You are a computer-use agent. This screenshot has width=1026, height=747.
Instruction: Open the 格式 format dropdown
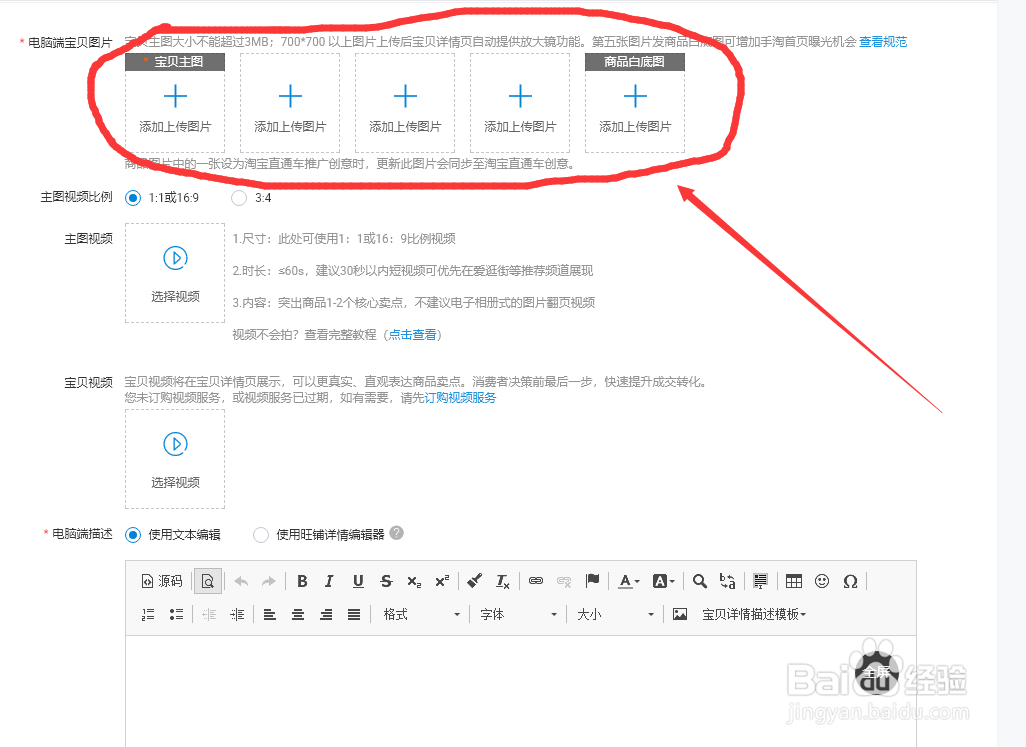[x=418, y=614]
